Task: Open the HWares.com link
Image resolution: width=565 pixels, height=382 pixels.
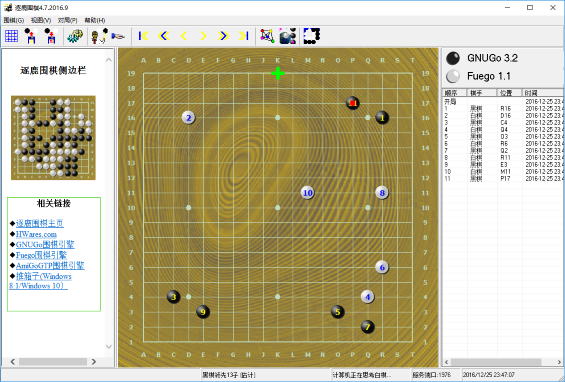Action: (x=36, y=234)
